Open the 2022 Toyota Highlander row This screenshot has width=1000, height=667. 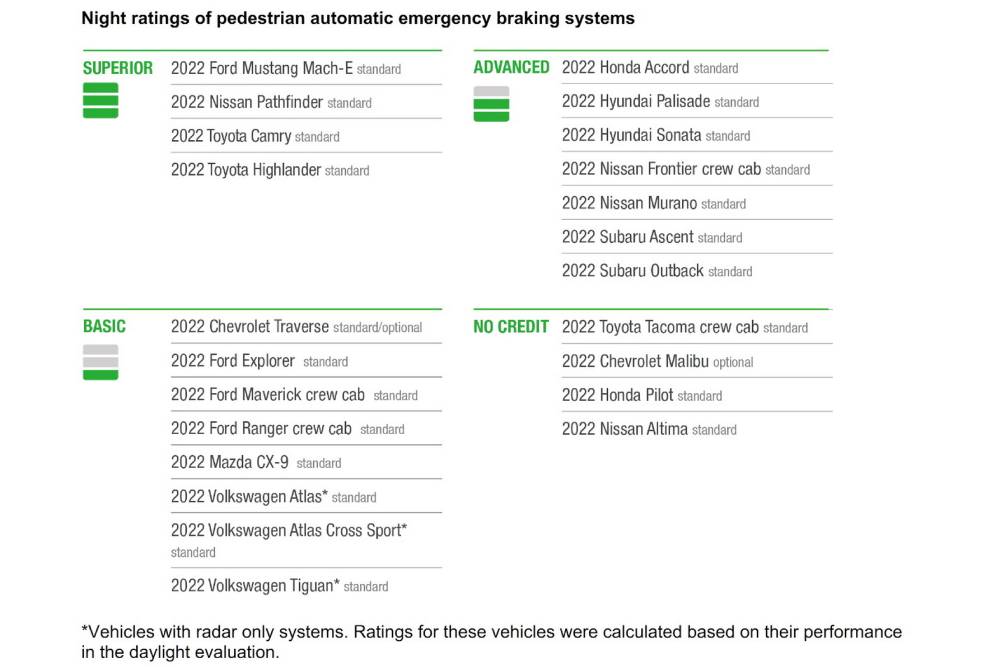(x=246, y=170)
